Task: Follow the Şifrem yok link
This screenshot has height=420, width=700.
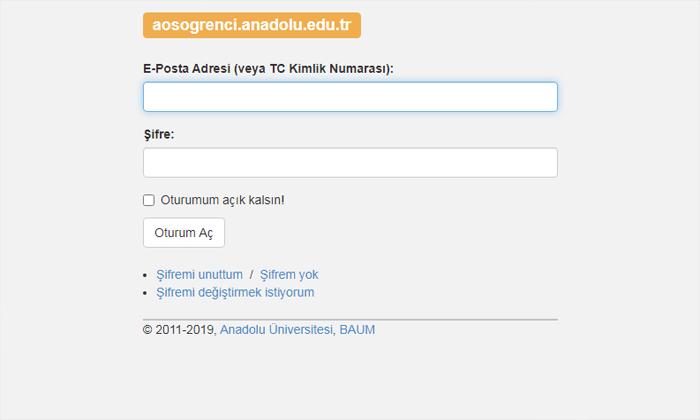Action: point(289,274)
